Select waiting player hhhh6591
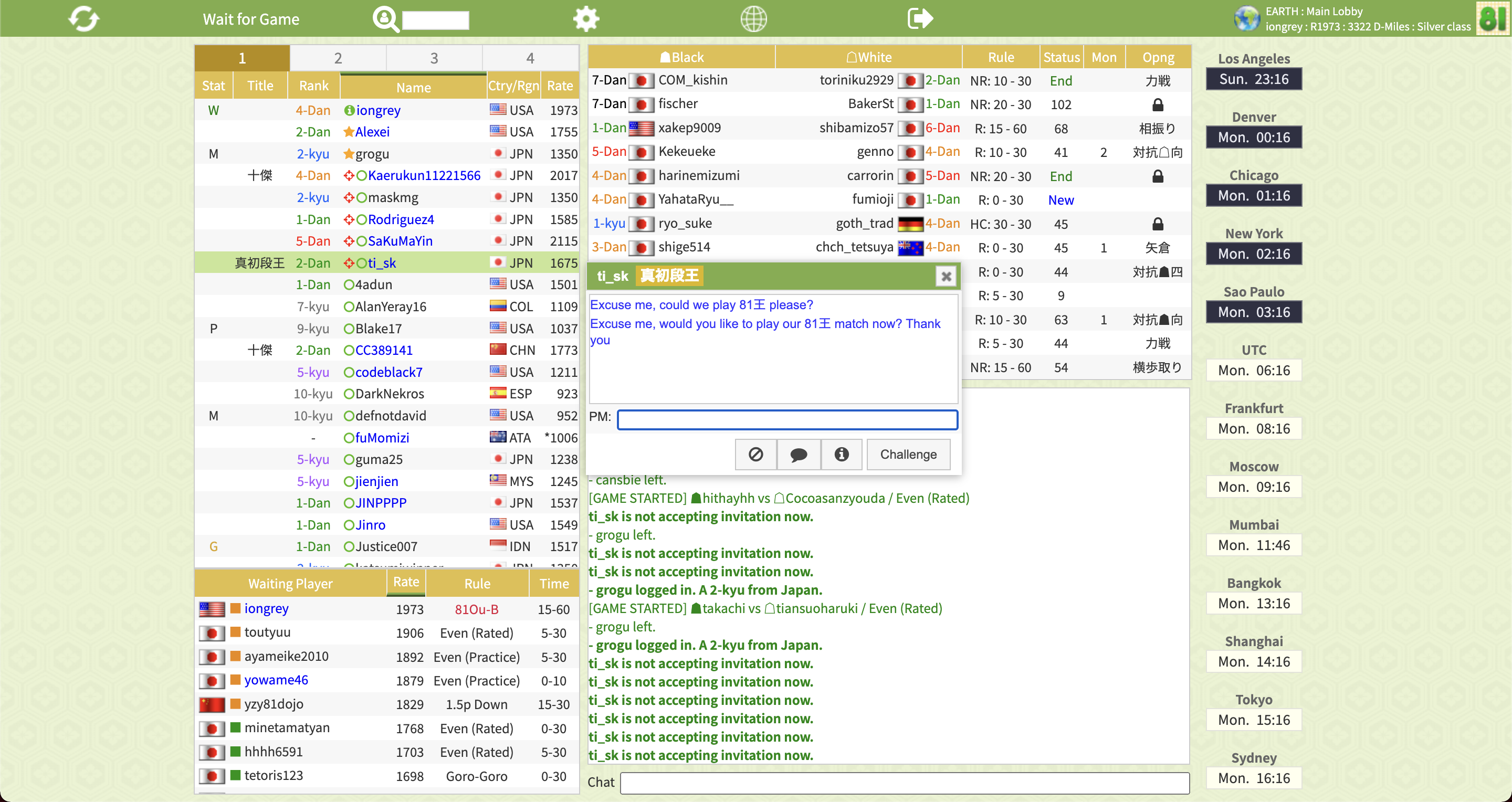 pos(387,752)
